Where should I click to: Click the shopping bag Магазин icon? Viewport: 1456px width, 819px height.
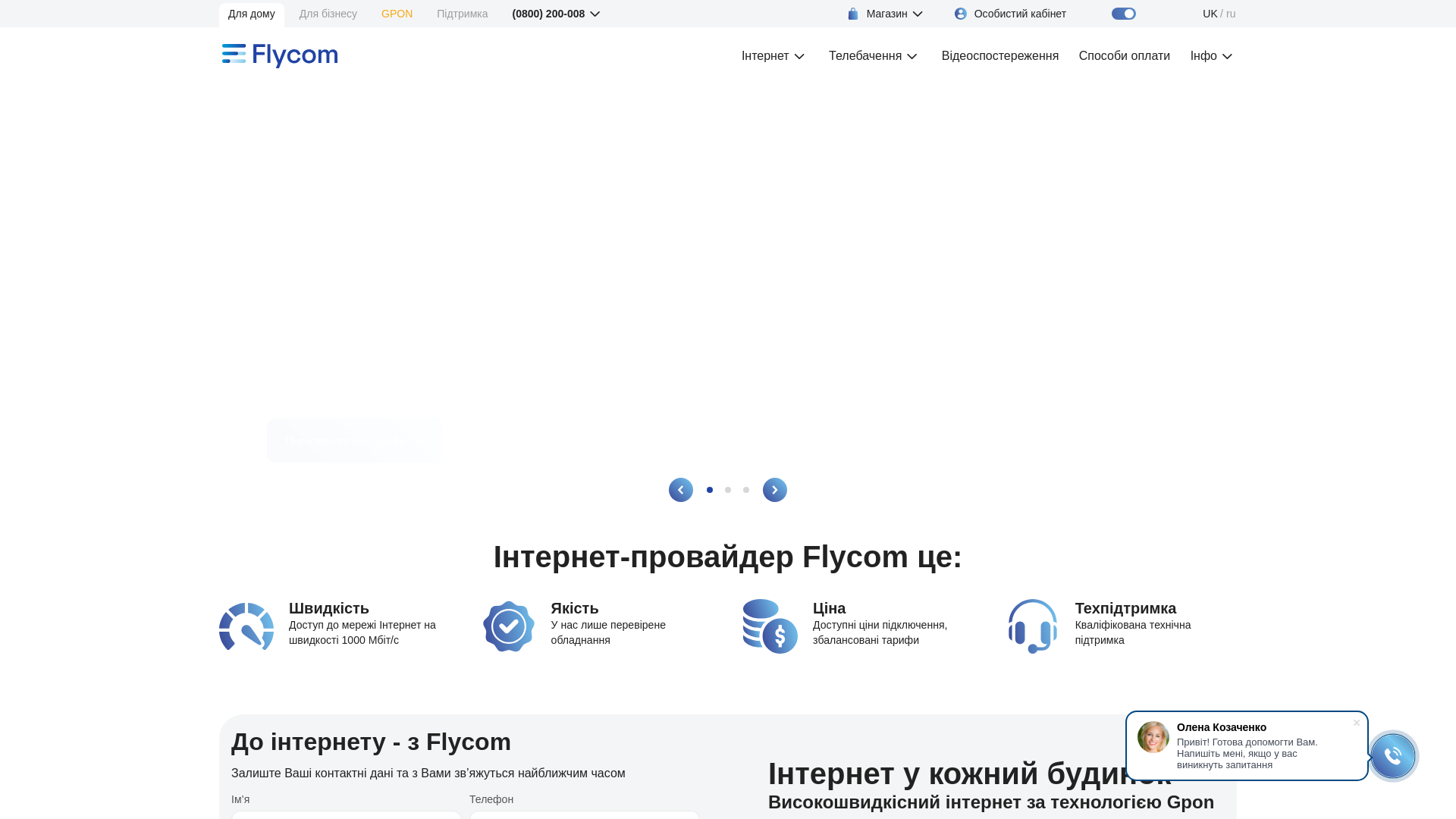click(853, 14)
